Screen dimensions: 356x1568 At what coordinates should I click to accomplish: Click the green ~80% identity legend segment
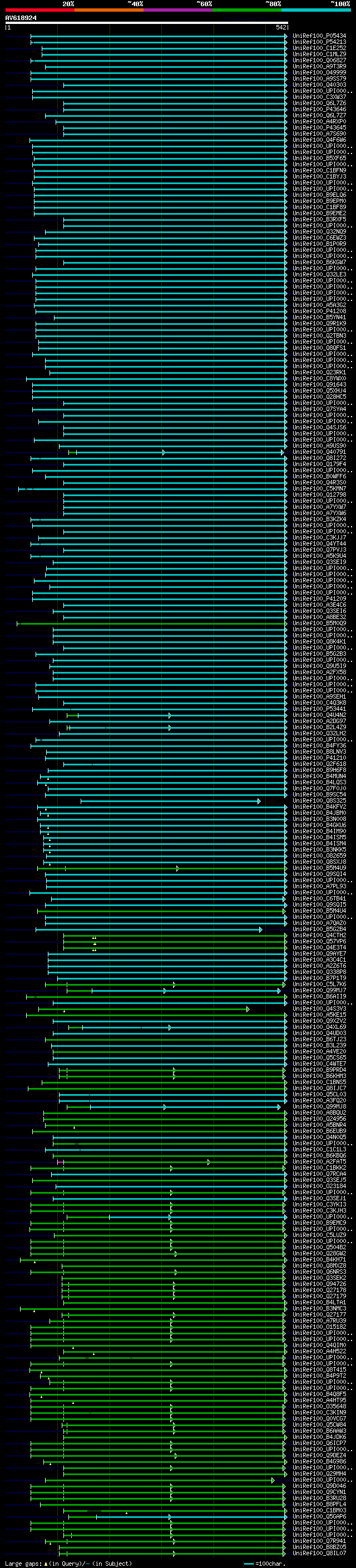(247, 10)
